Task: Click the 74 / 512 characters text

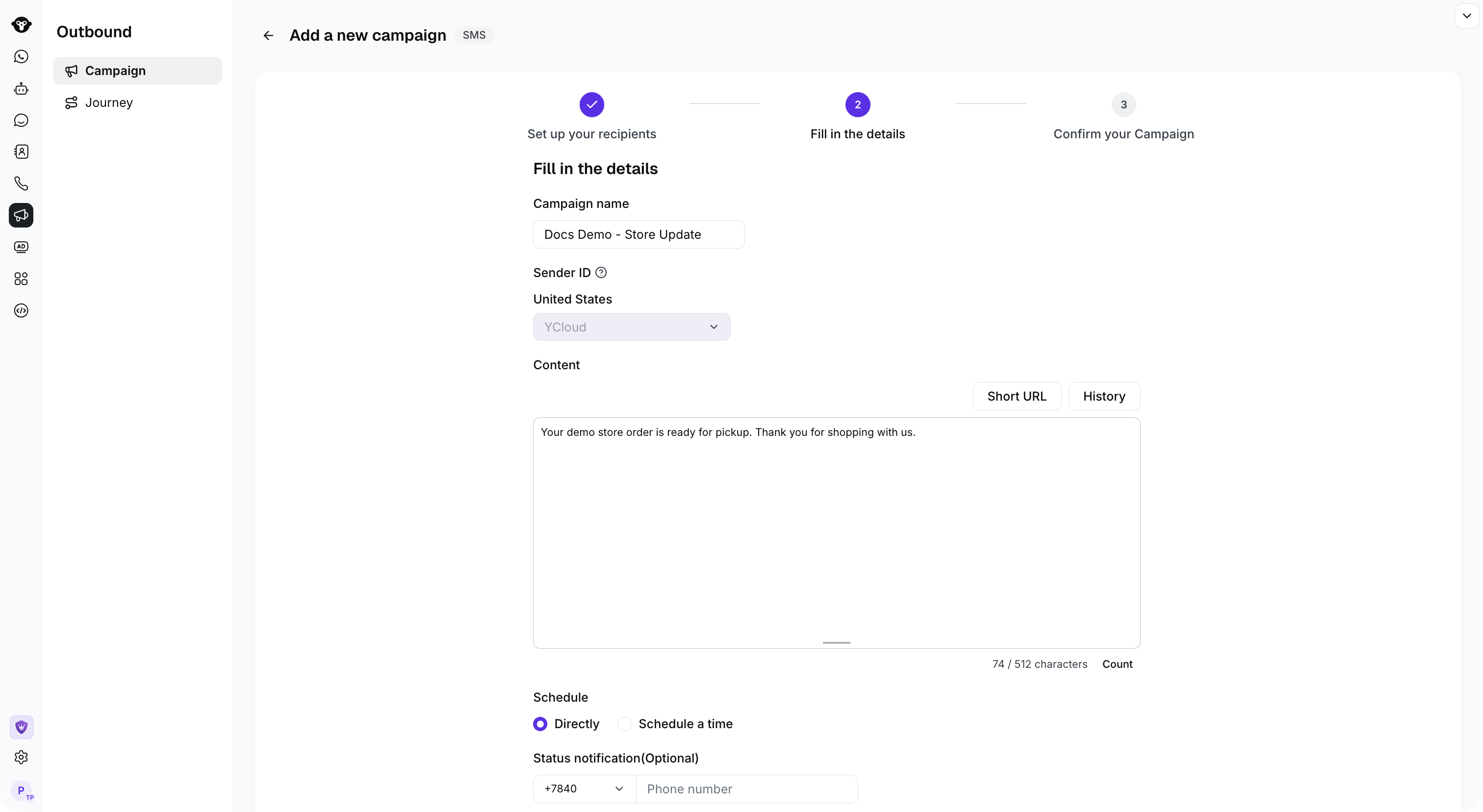Action: click(x=1040, y=664)
